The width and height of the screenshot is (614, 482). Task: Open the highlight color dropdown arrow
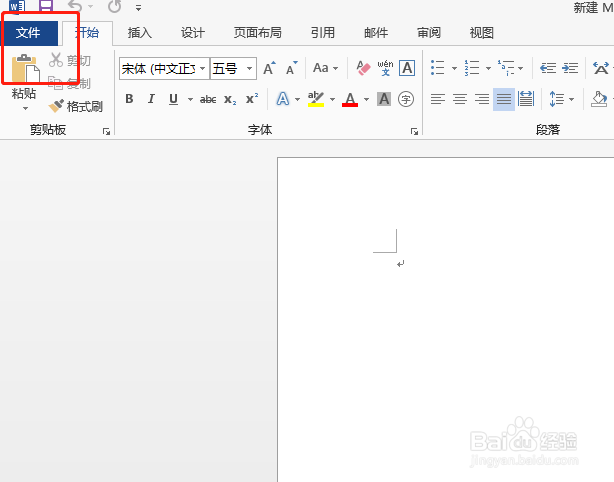tap(332, 99)
